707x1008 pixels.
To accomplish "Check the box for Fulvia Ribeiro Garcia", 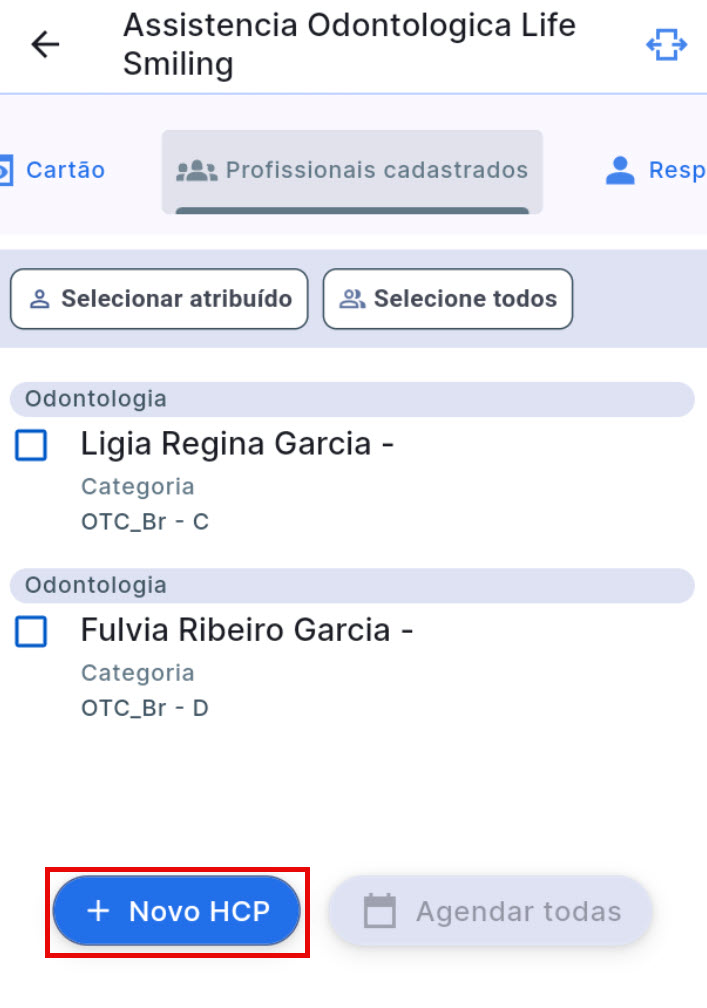I will point(31,631).
